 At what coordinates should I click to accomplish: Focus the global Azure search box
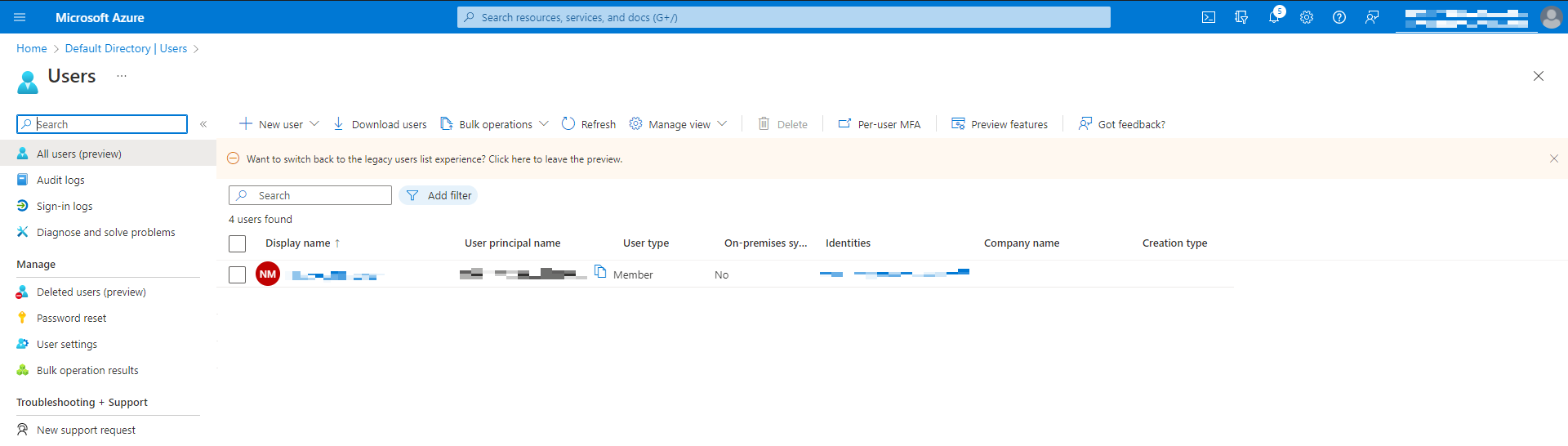click(x=784, y=17)
